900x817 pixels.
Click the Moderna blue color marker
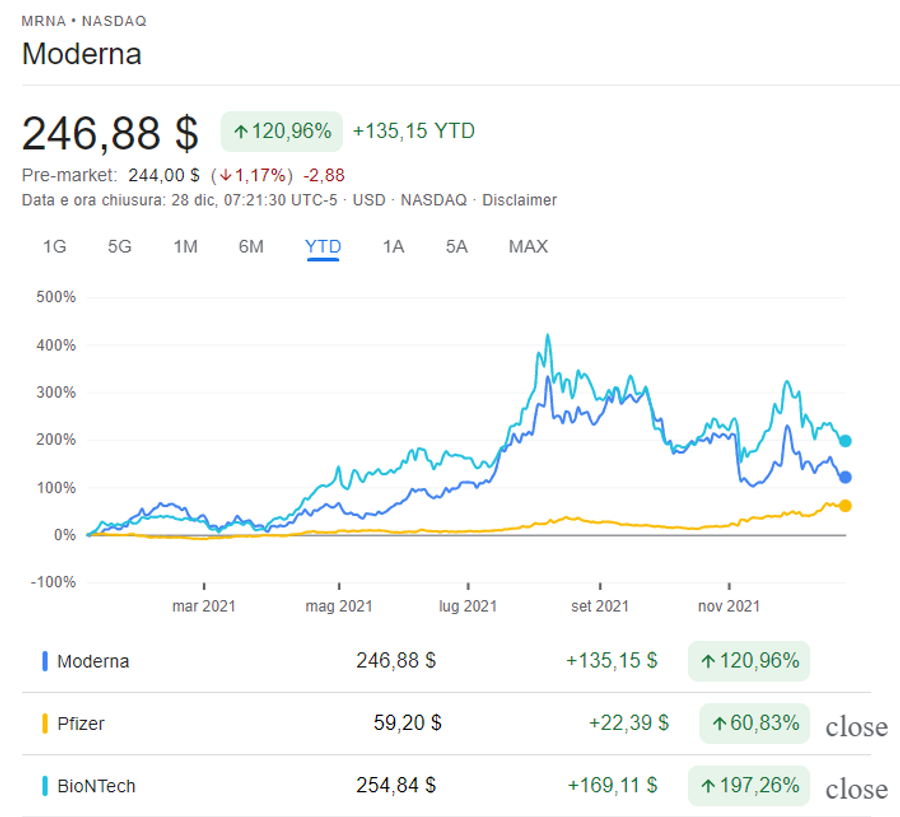pyautogui.click(x=45, y=661)
